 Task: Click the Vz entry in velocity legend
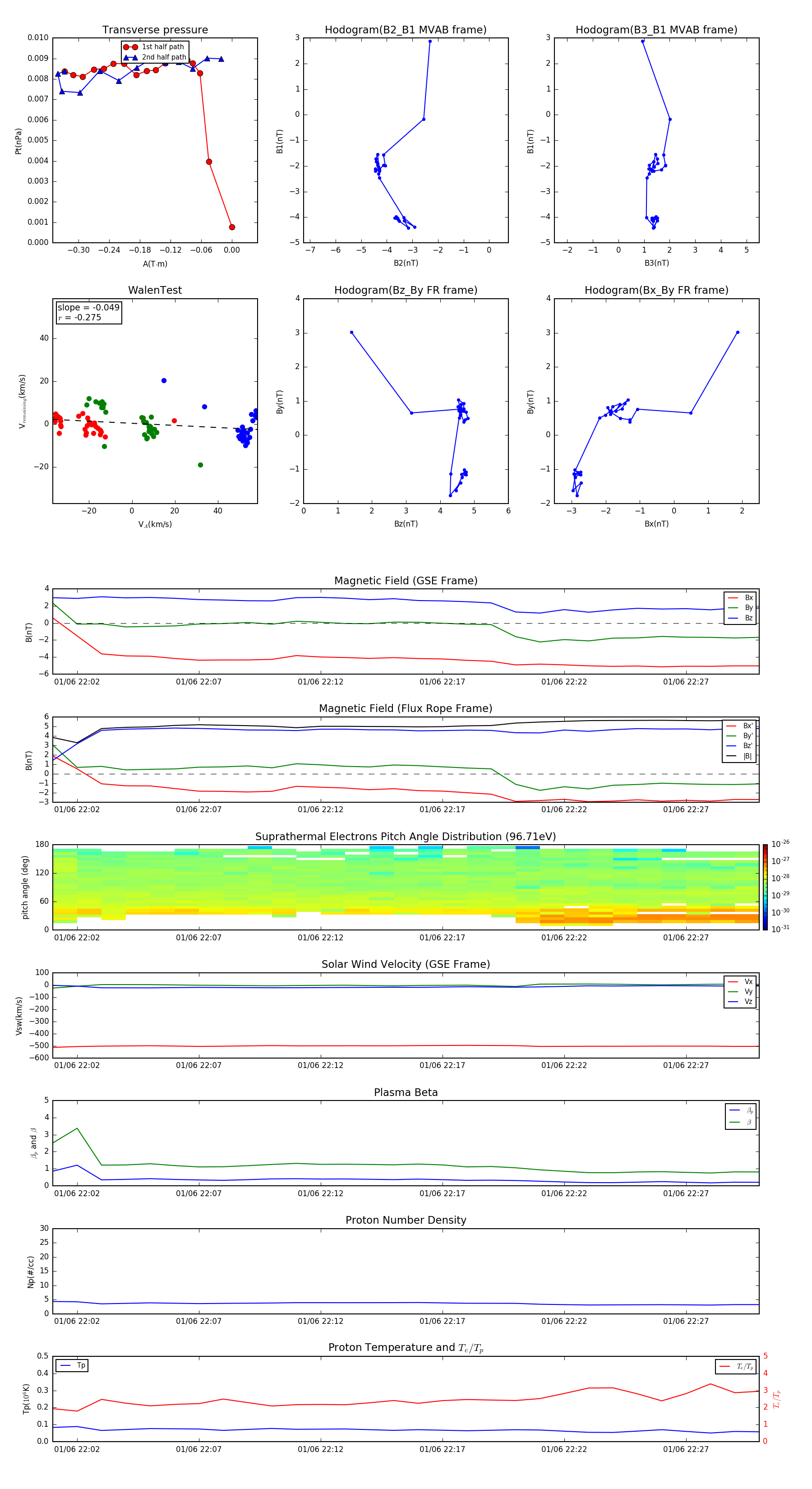(740, 1002)
